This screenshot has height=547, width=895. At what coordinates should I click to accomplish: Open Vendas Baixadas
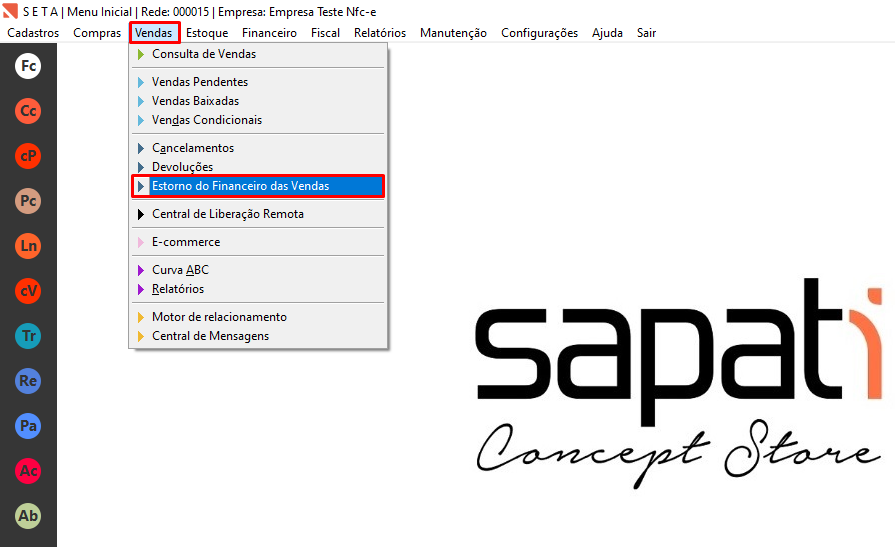258,101
